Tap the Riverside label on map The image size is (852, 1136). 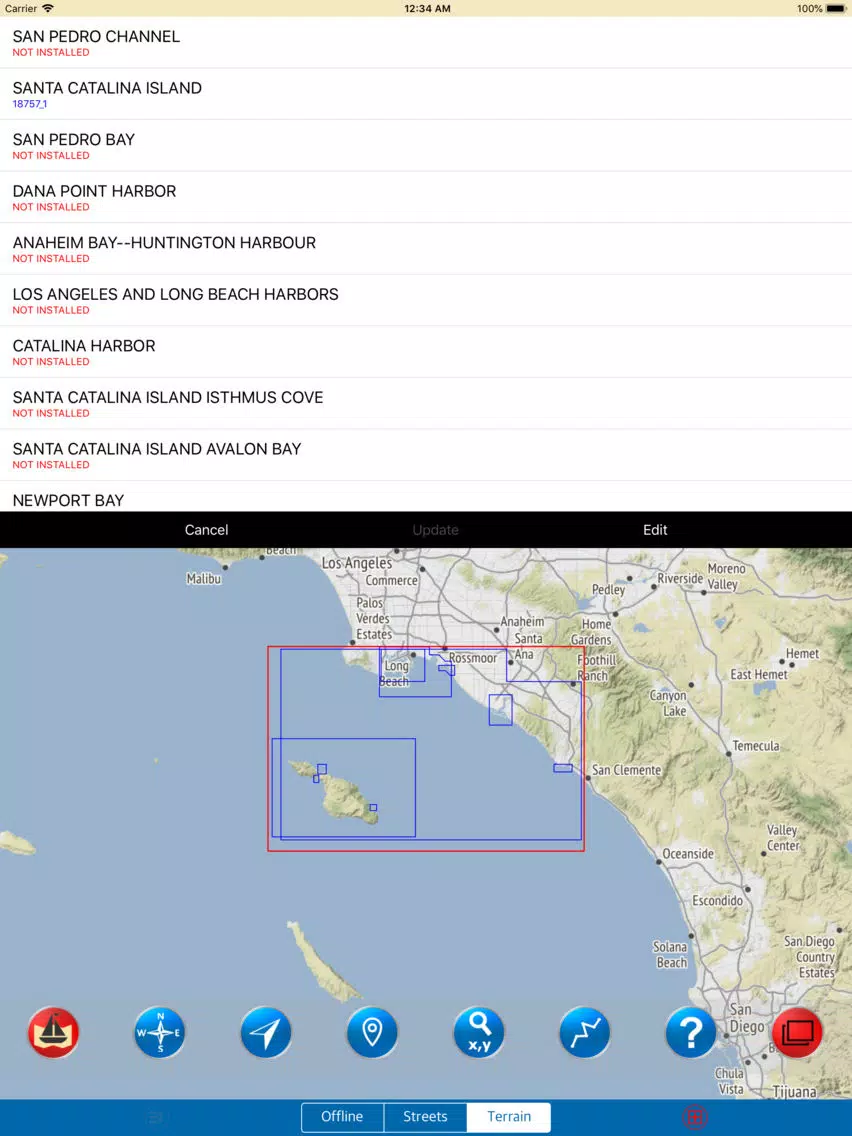coord(680,578)
